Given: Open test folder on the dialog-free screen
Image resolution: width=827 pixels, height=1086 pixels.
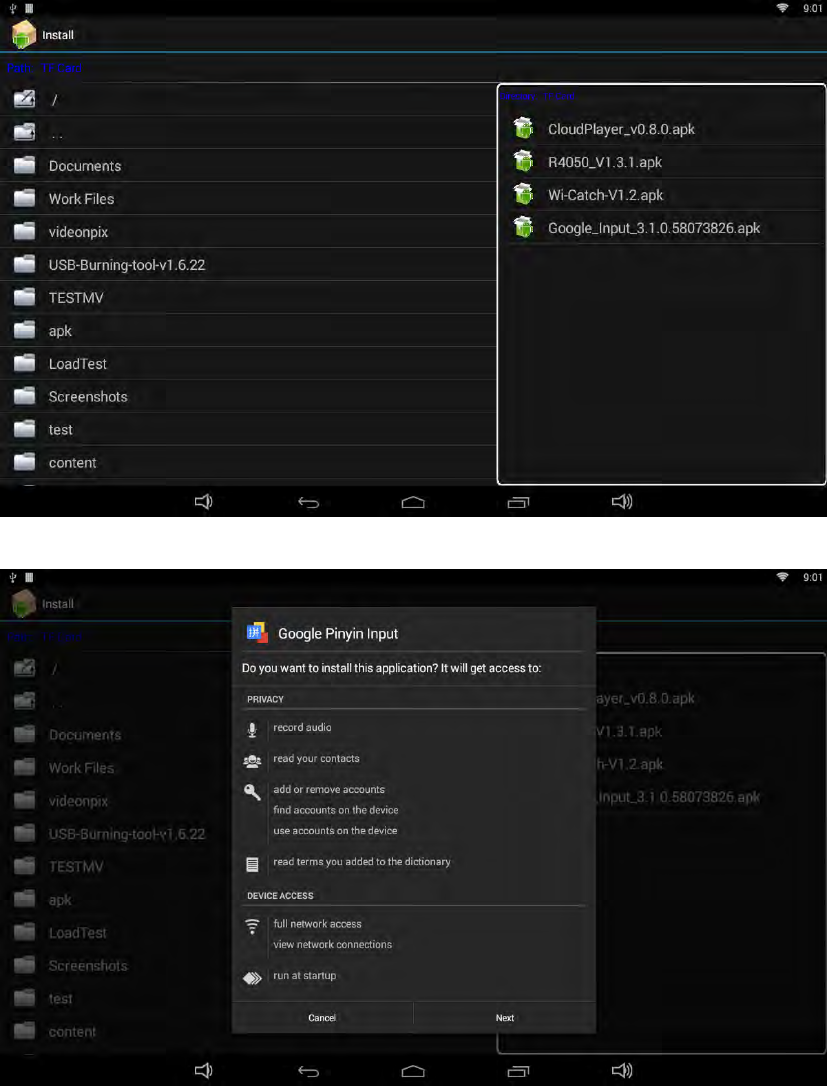Looking at the screenshot, I should coord(248,429).
